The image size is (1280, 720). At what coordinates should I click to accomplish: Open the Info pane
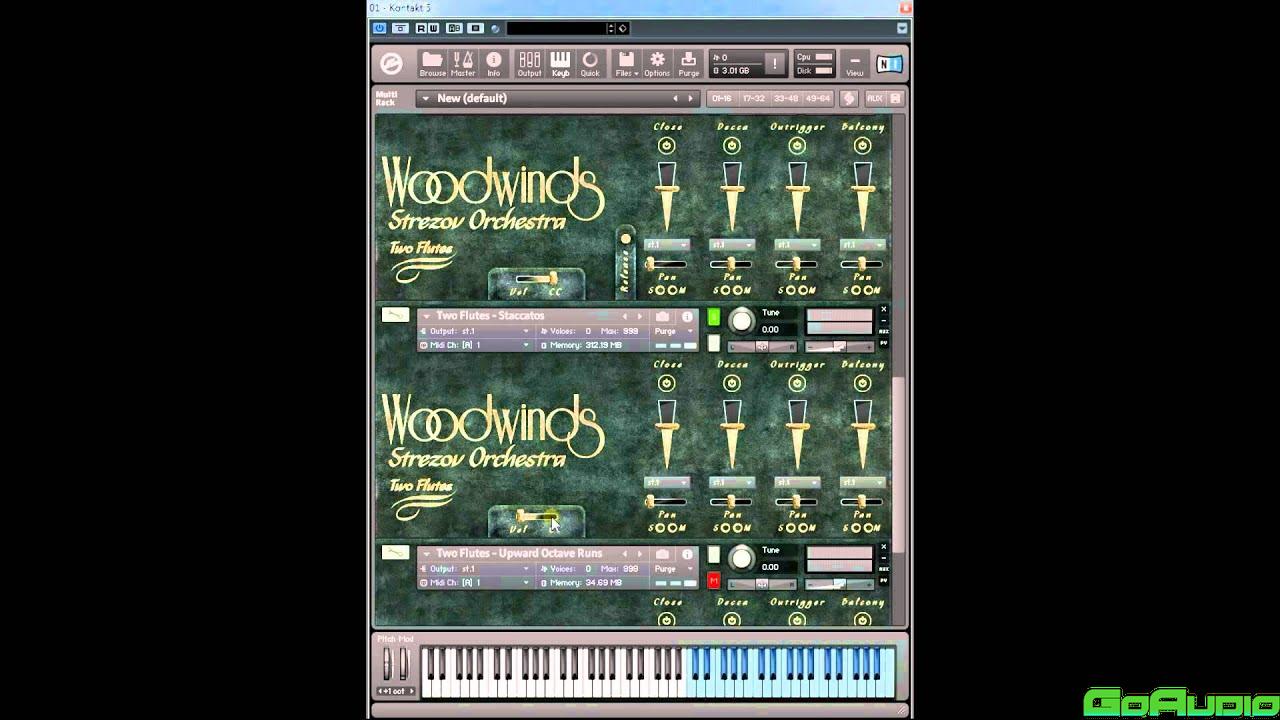pos(494,64)
